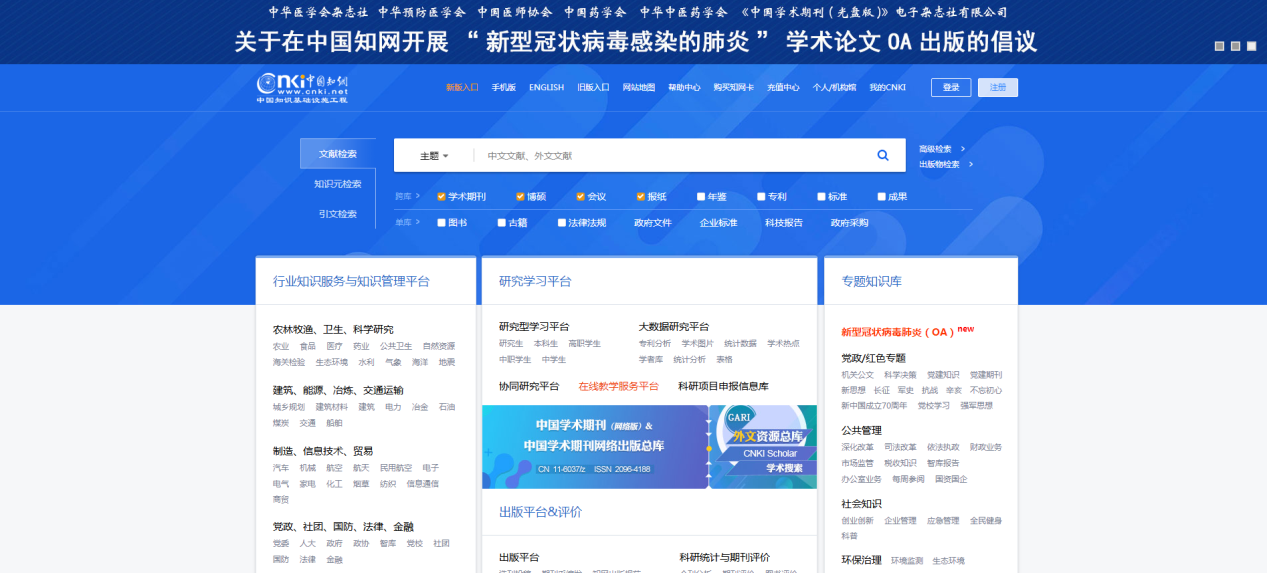
Task: Tick the 图书 checkbox
Action: 441,223
